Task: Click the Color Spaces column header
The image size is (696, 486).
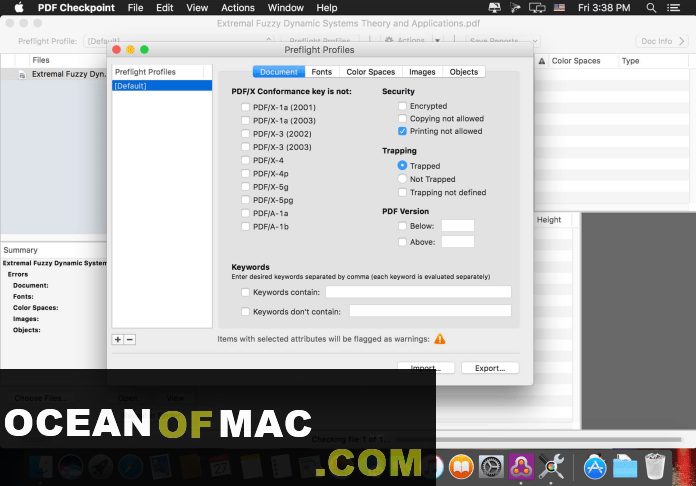Action: (576, 61)
